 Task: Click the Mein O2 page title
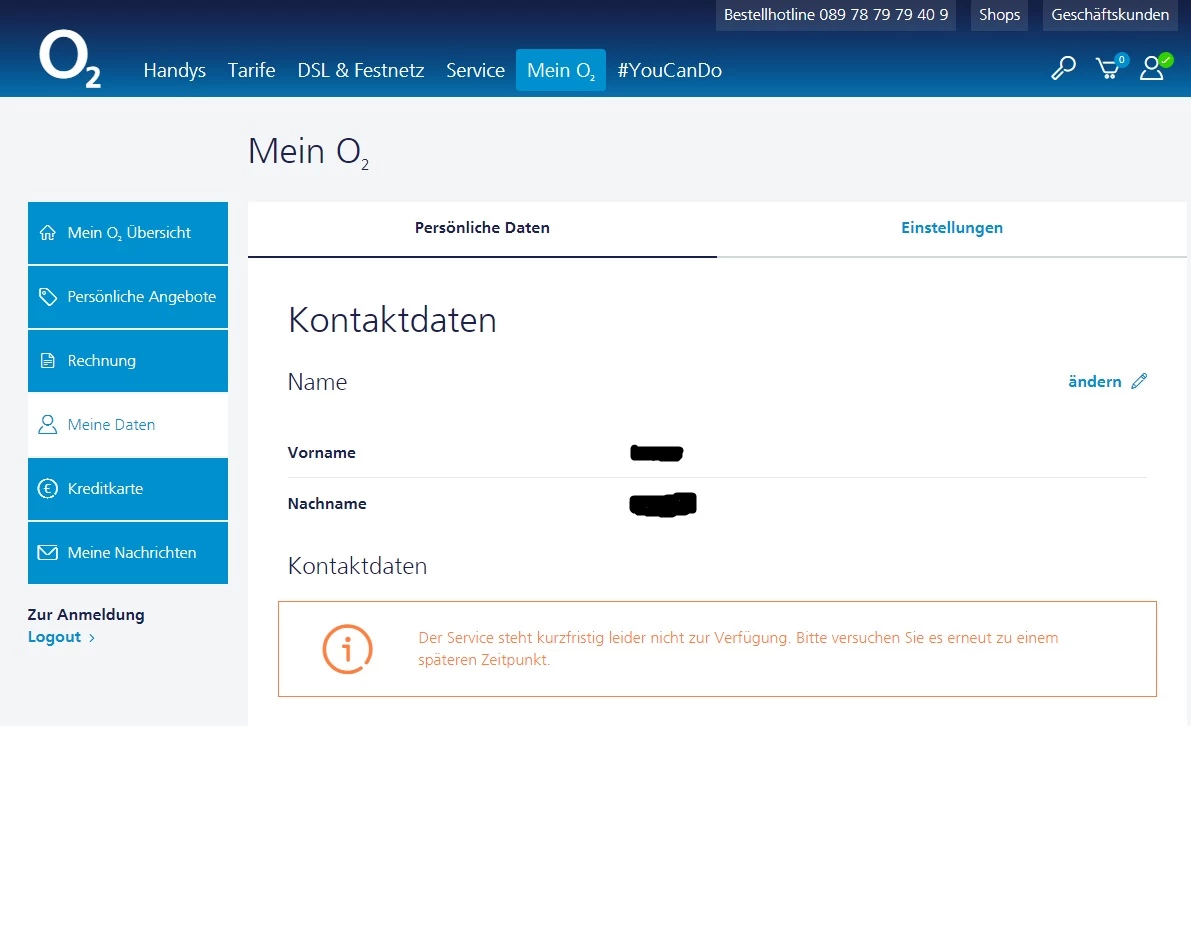pyautogui.click(x=308, y=152)
